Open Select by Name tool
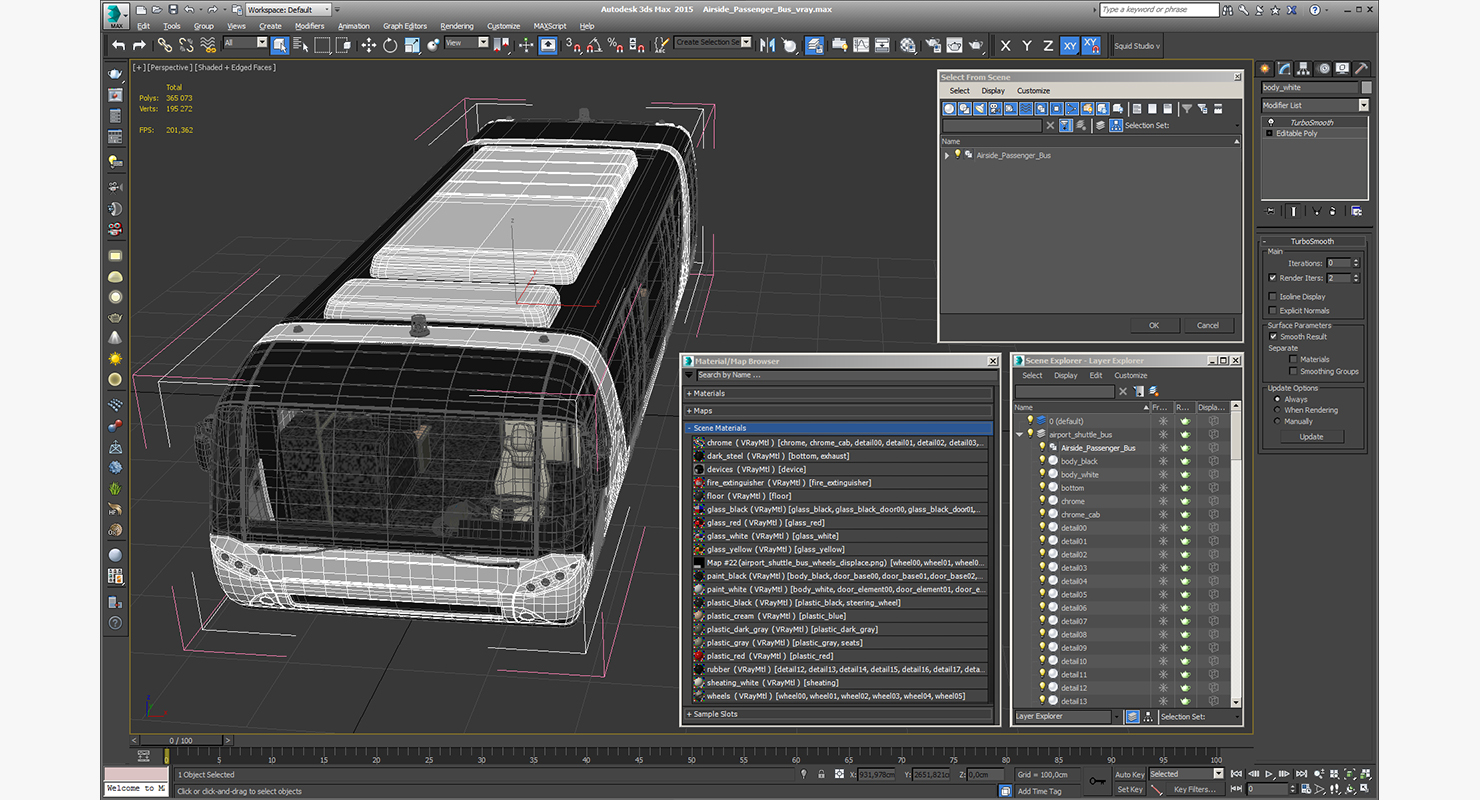Viewport: 1480px width, 800px height. pyautogui.click(x=301, y=45)
